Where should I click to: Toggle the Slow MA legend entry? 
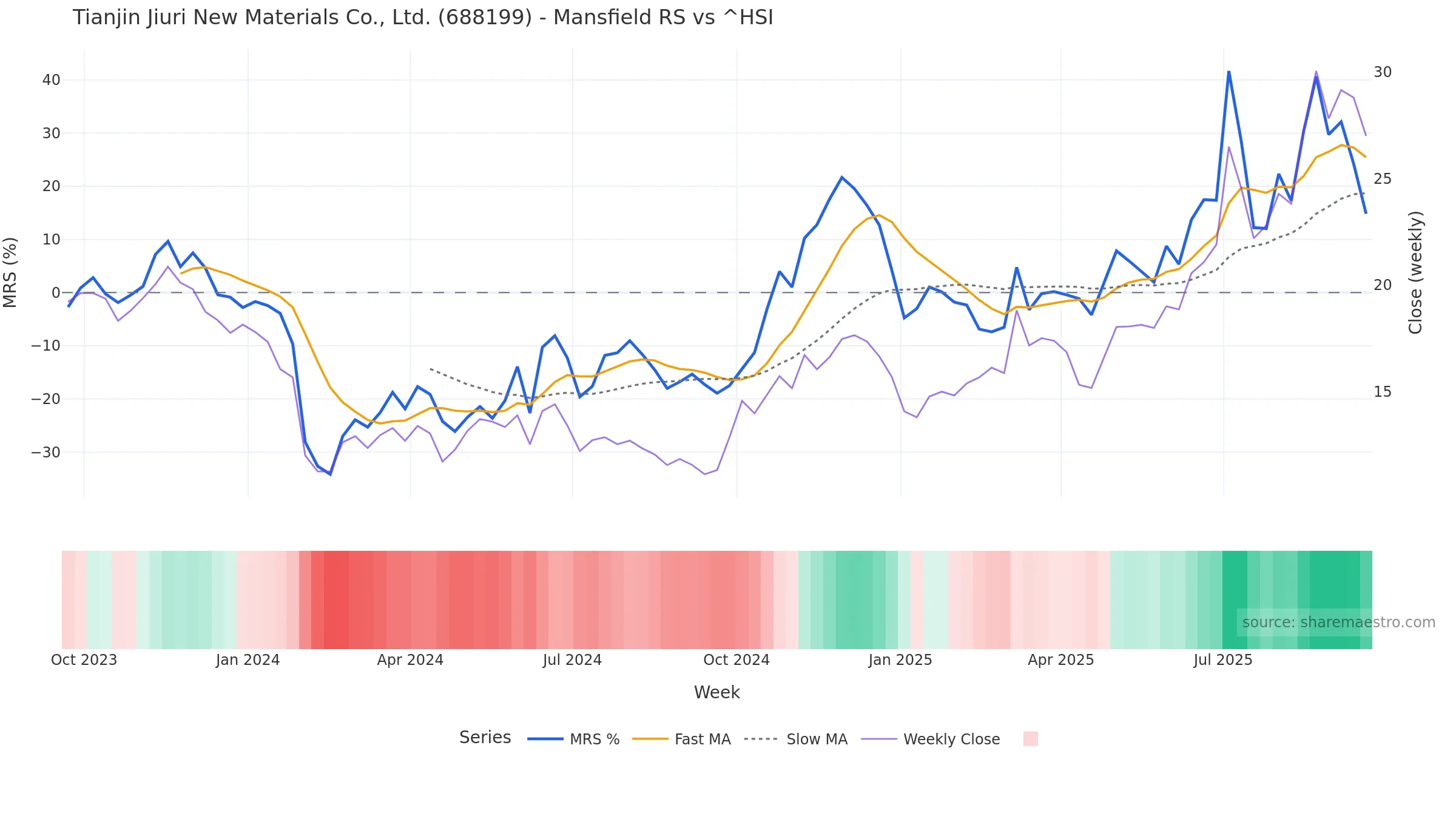(x=795, y=739)
